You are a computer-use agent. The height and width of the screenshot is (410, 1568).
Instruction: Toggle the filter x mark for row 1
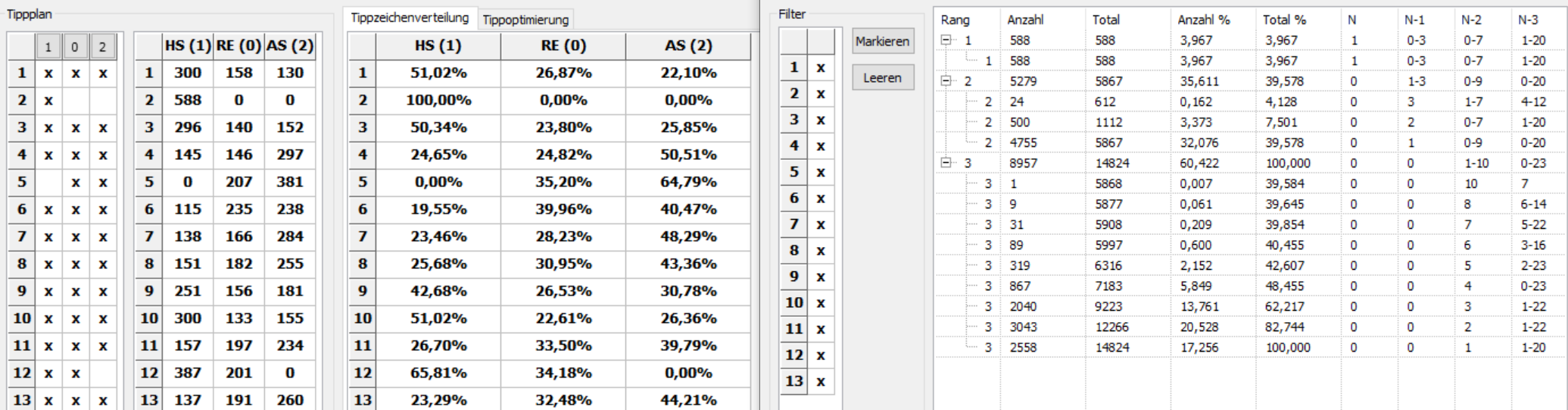(820, 68)
